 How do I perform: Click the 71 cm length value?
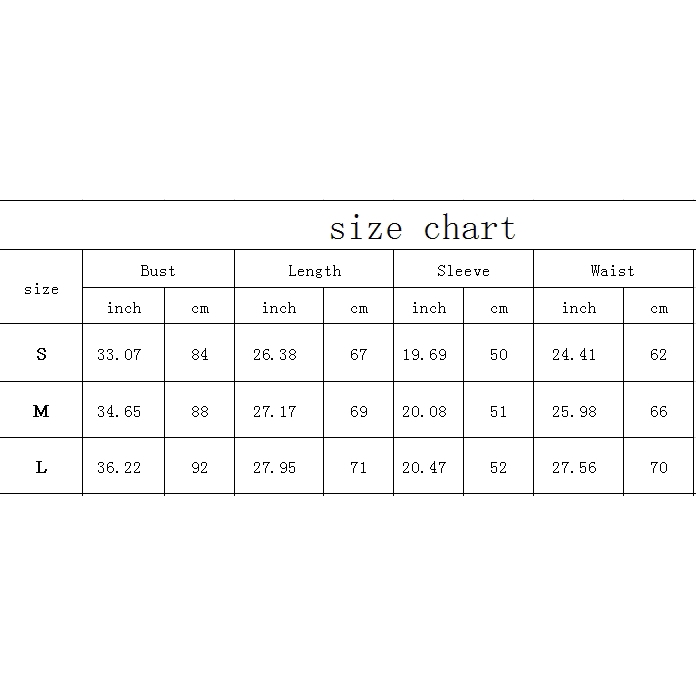359,467
